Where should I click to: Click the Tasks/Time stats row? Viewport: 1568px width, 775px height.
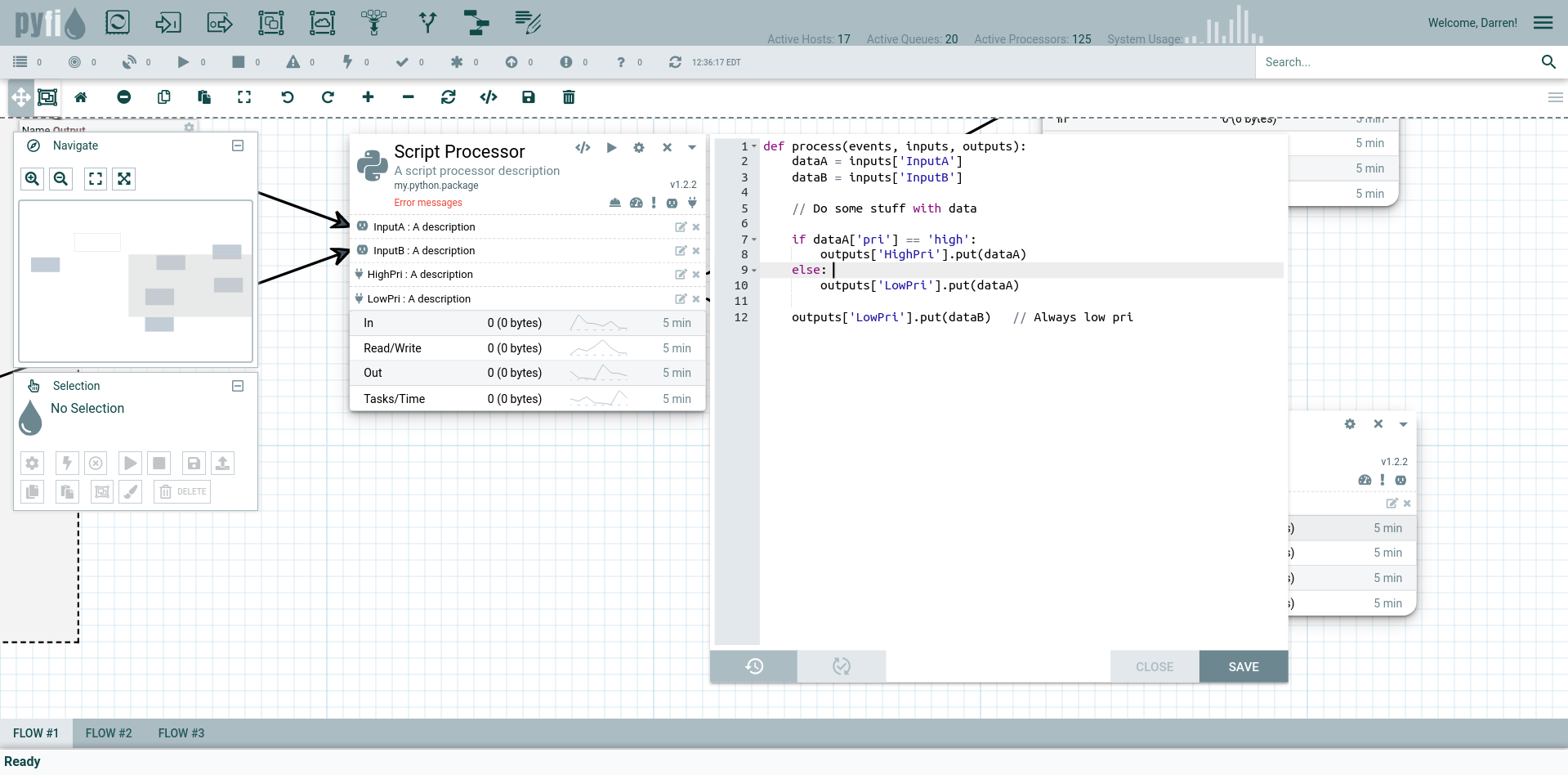click(527, 399)
